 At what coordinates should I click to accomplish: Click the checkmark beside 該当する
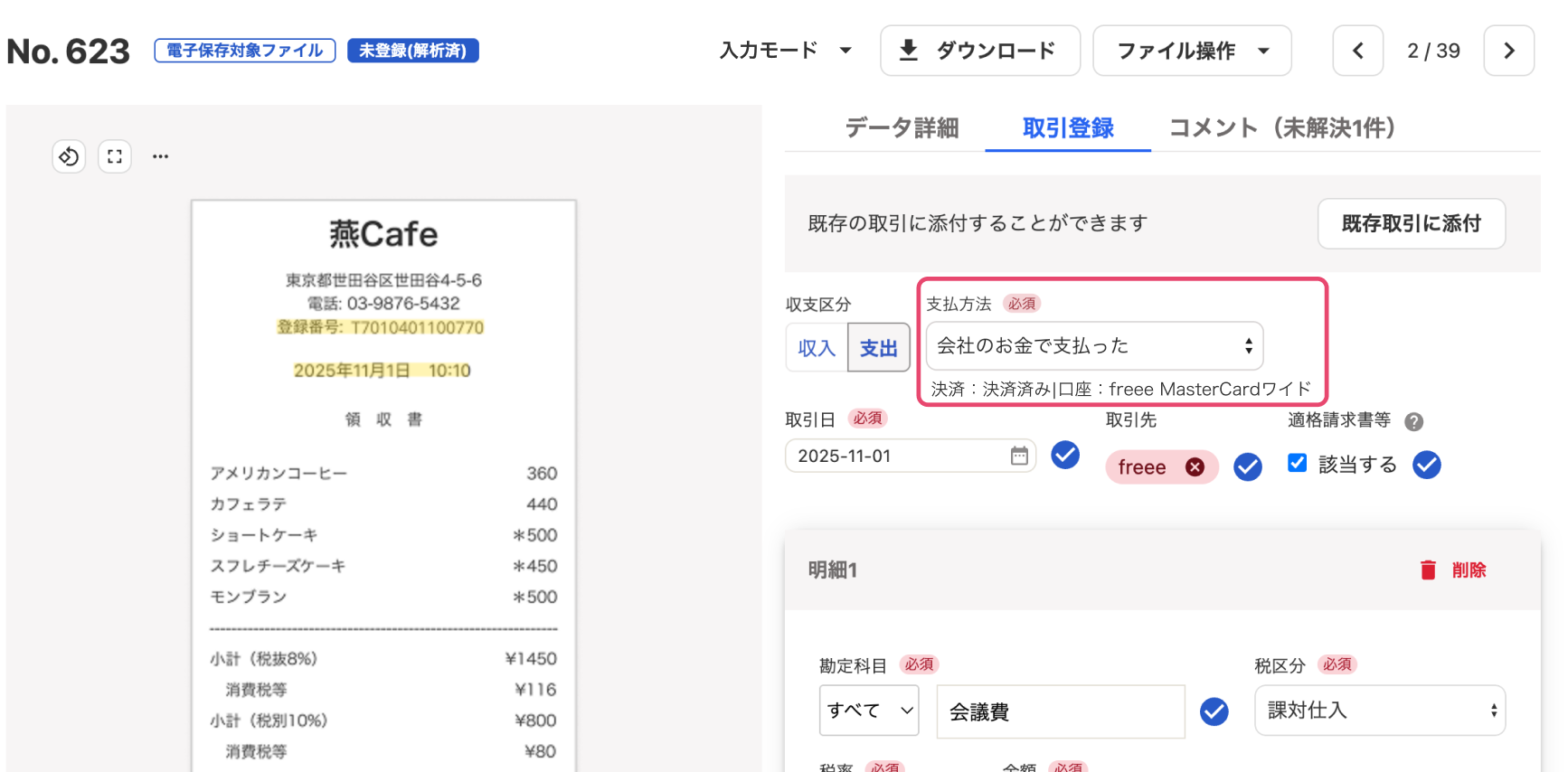point(1427,465)
